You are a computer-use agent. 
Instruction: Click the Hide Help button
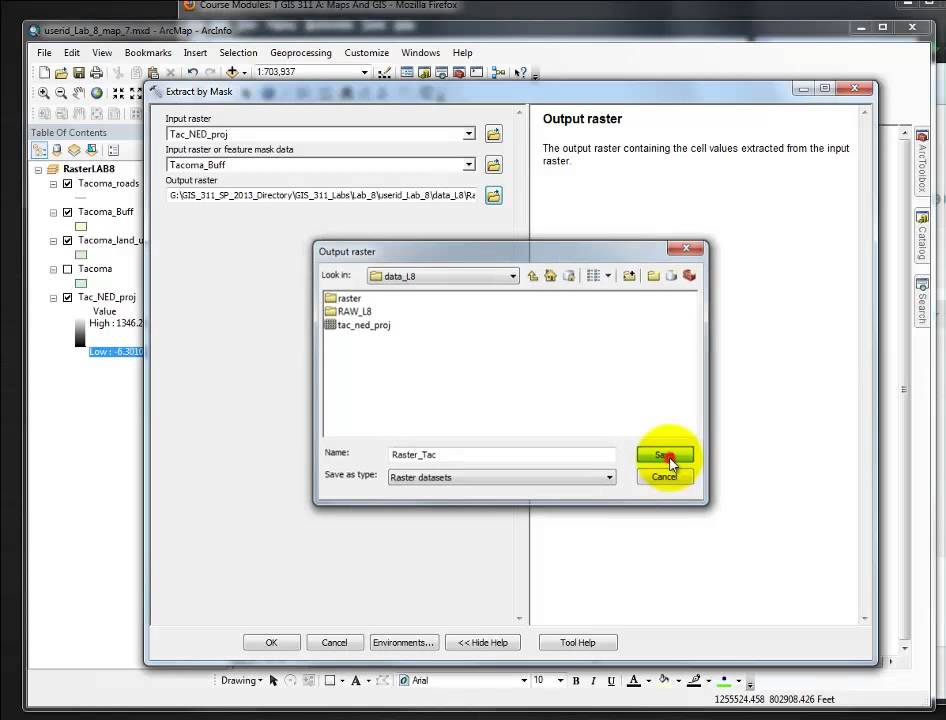coord(483,643)
